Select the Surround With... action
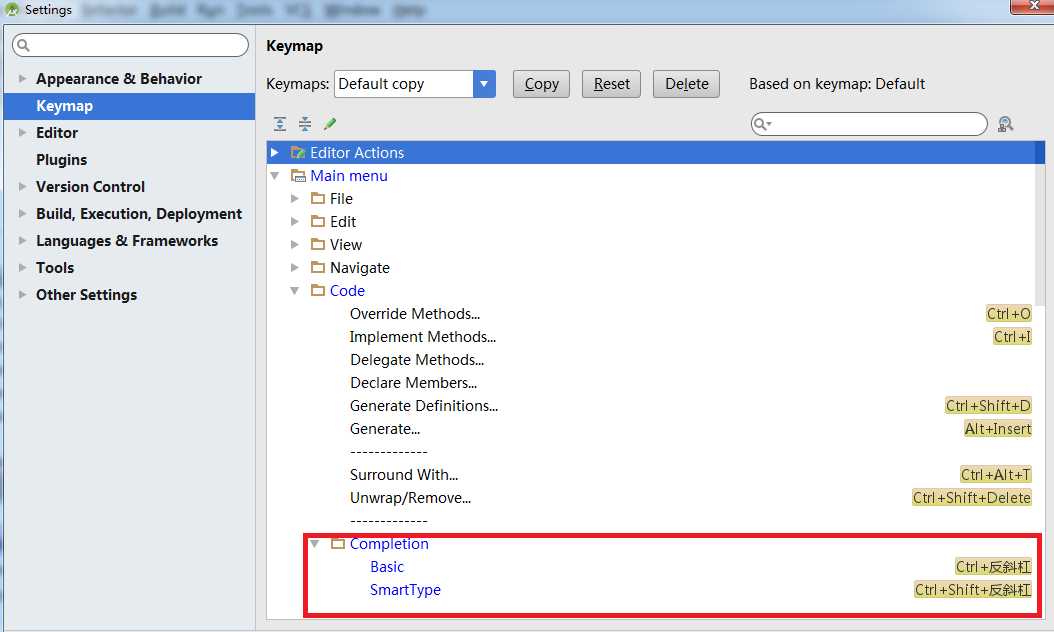Screen dimensions: 1054x632 pos(403,475)
